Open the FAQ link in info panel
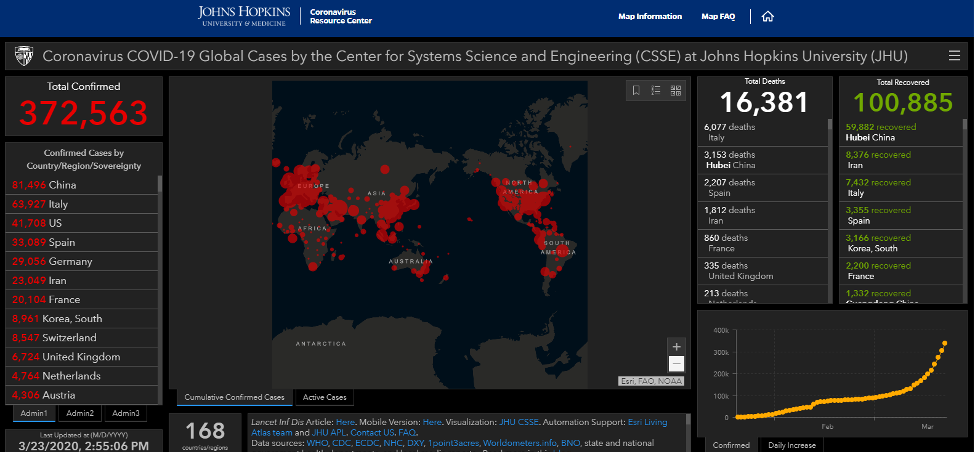974x452 pixels. pyautogui.click(x=407, y=432)
